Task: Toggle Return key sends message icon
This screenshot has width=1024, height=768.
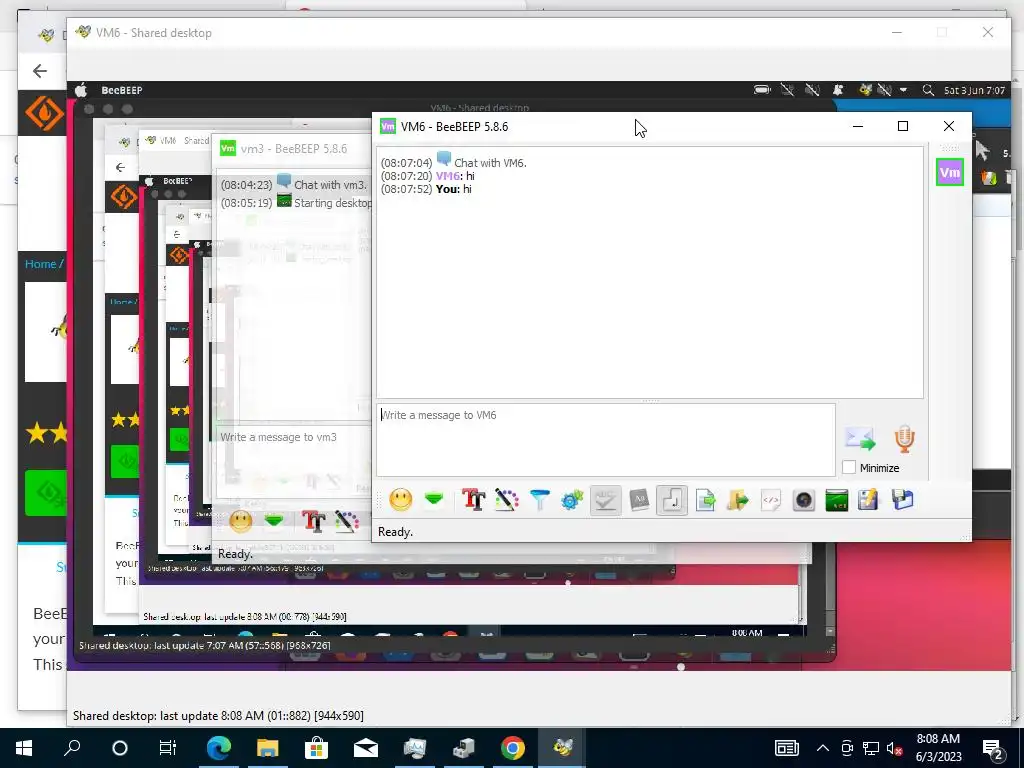Action: 672,500
